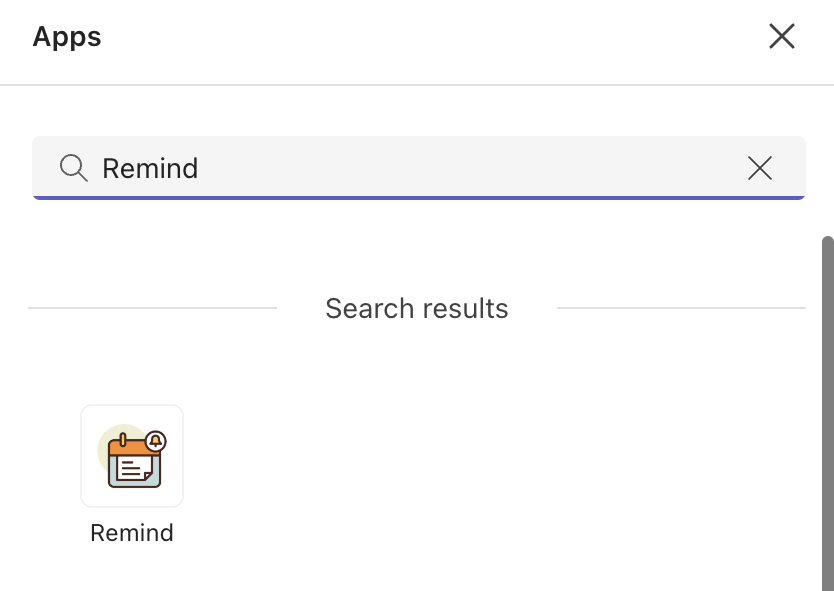Click the bell badge on Remind icon
This screenshot has width=834, height=591.
pos(155,438)
